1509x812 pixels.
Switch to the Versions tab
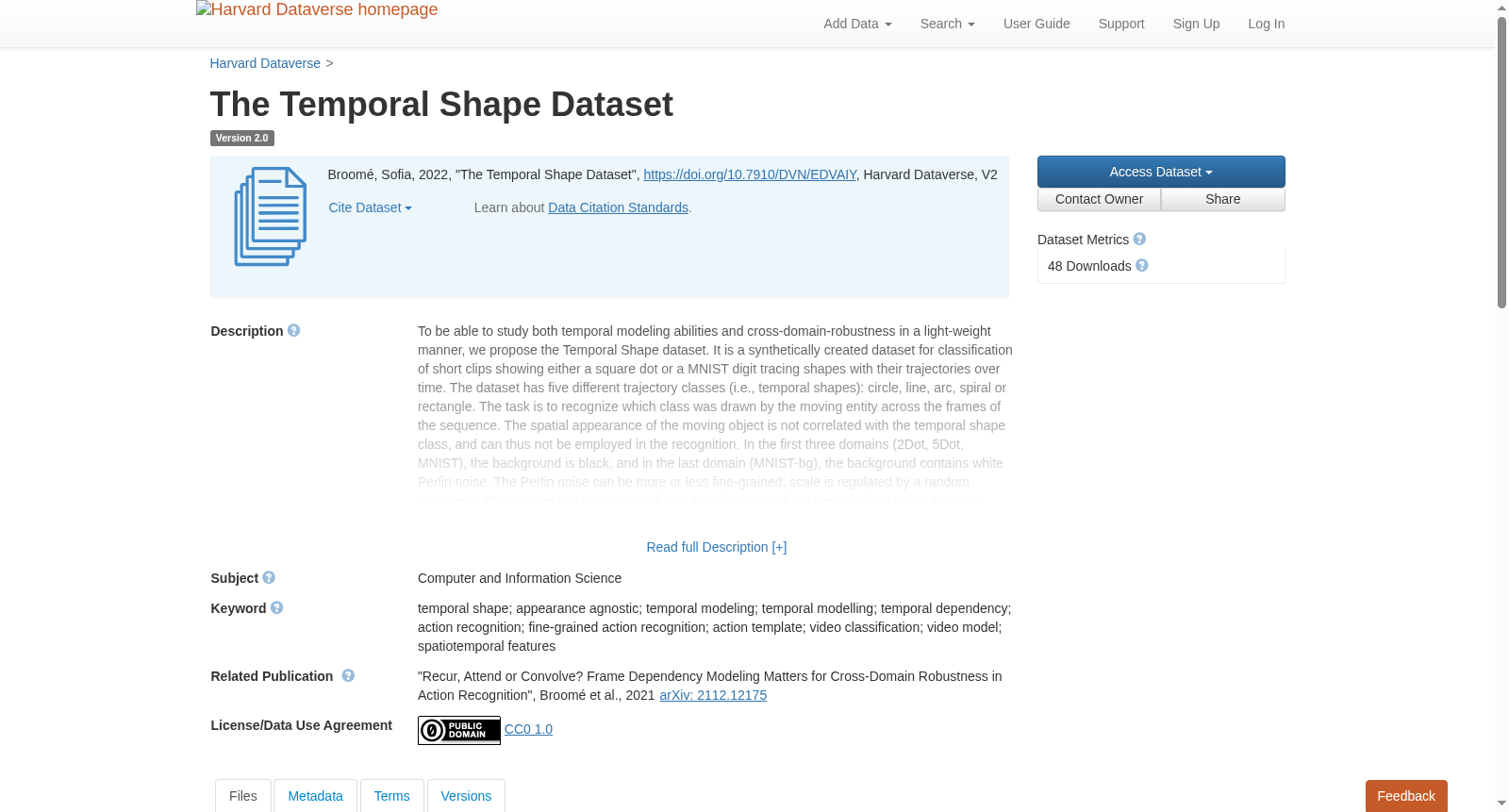(466, 796)
